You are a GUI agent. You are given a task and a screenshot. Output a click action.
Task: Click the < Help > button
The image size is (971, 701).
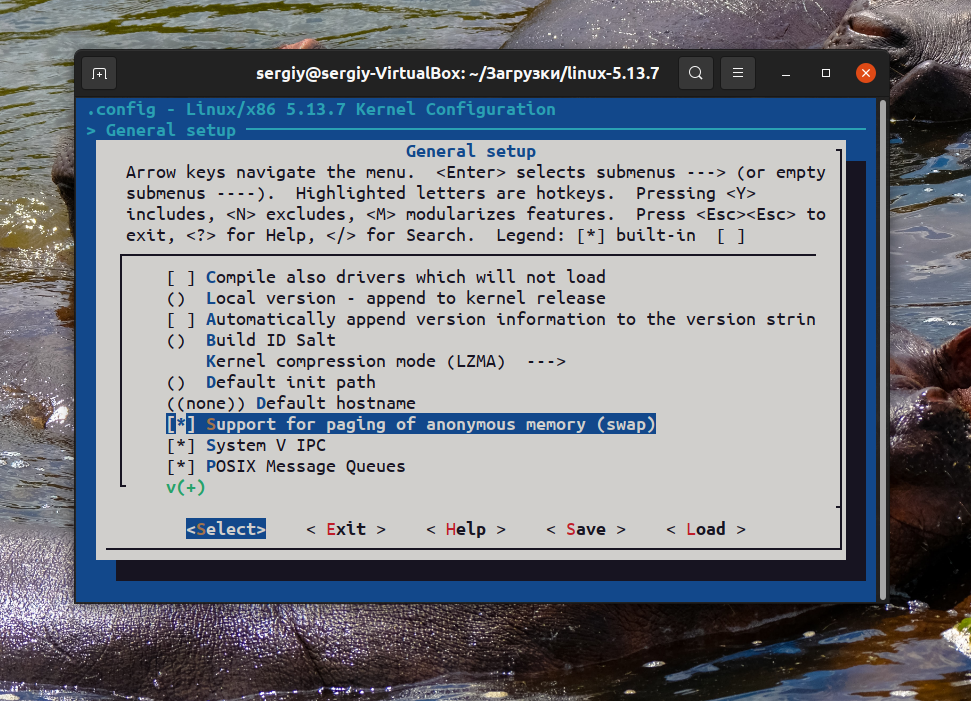(466, 529)
